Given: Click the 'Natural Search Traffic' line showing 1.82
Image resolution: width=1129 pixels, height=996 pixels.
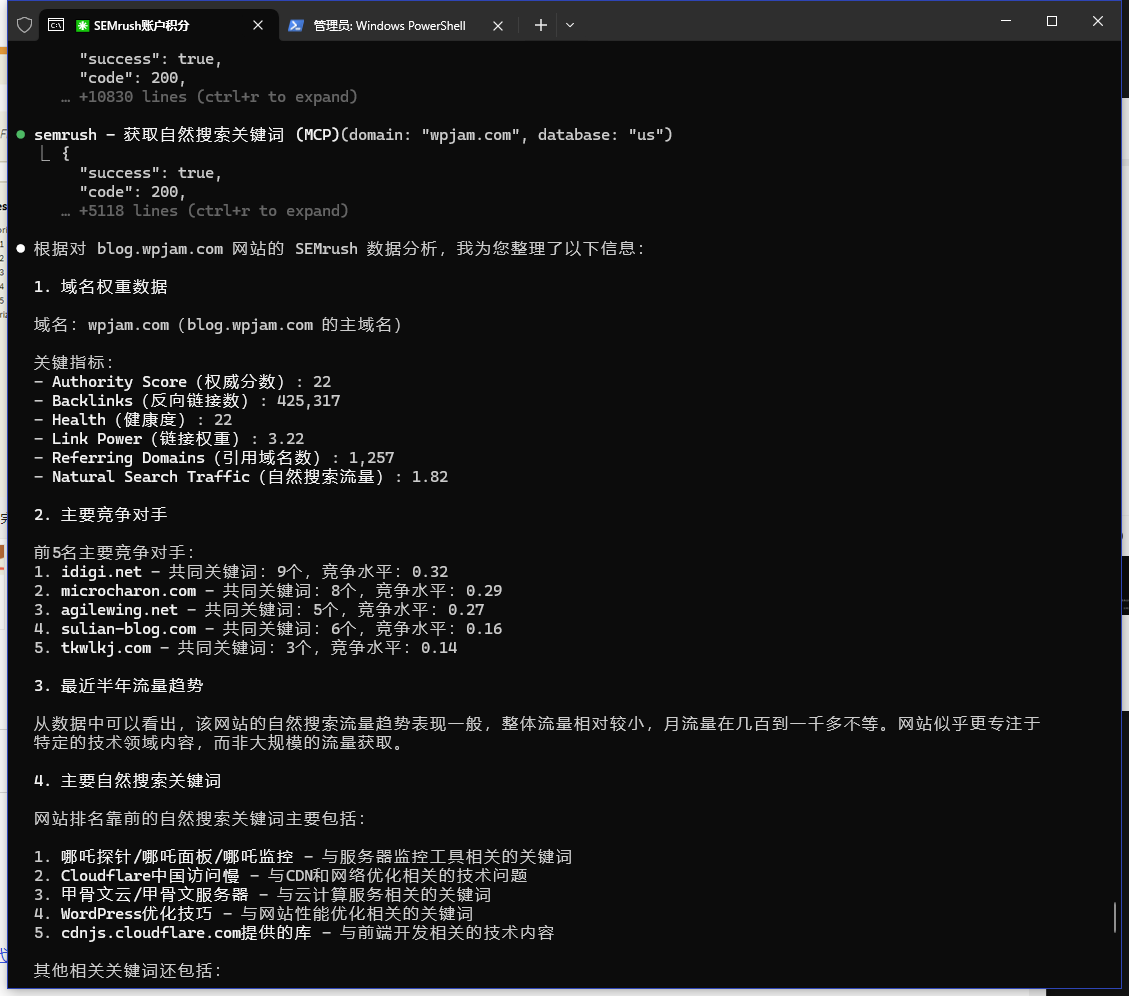Looking at the screenshot, I should 240,477.
